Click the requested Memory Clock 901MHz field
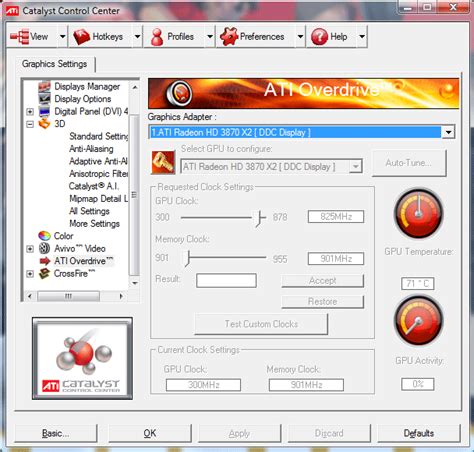Image resolution: width=474 pixels, height=452 pixels. 336,259
